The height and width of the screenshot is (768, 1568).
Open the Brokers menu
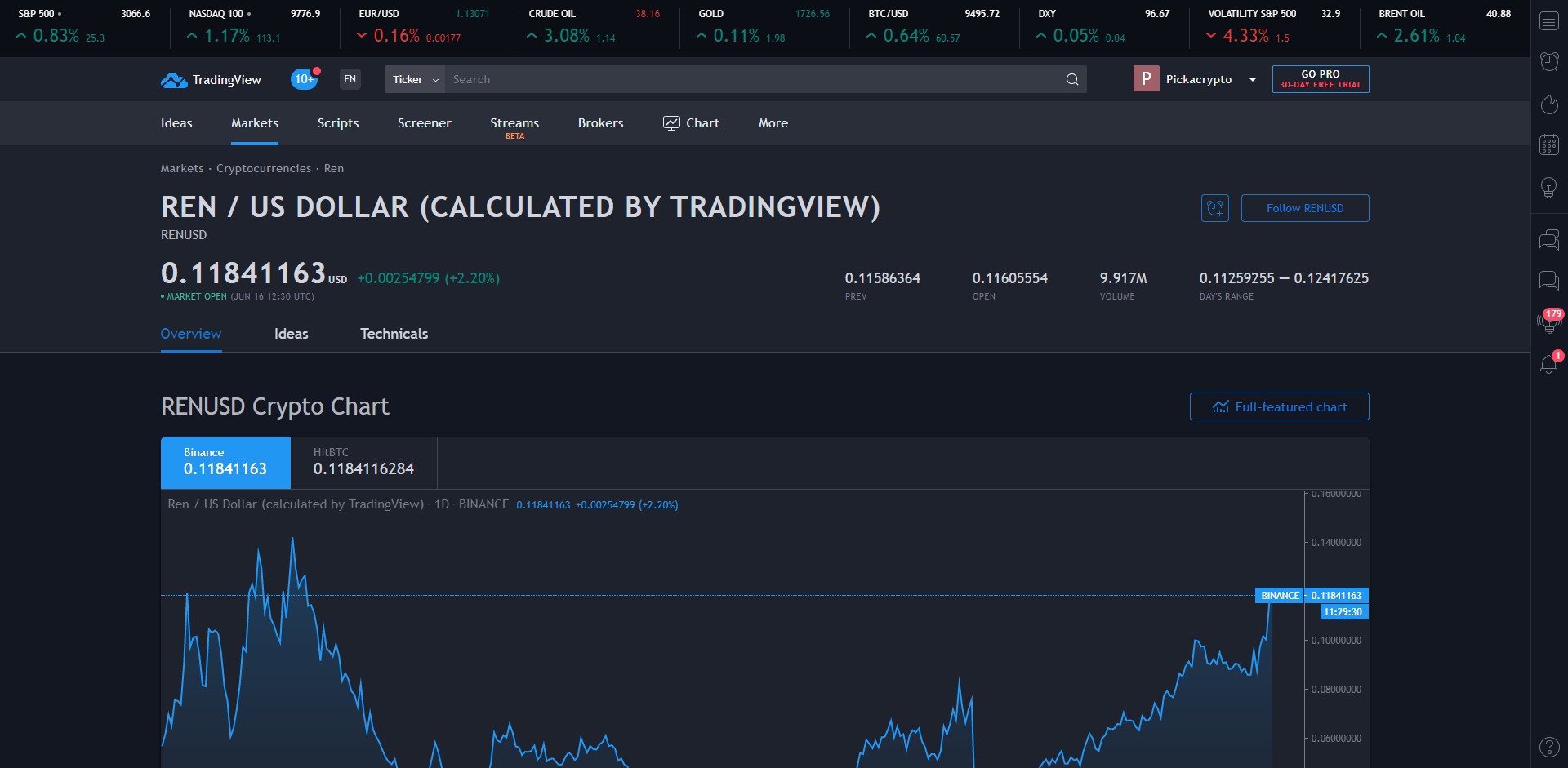600,122
